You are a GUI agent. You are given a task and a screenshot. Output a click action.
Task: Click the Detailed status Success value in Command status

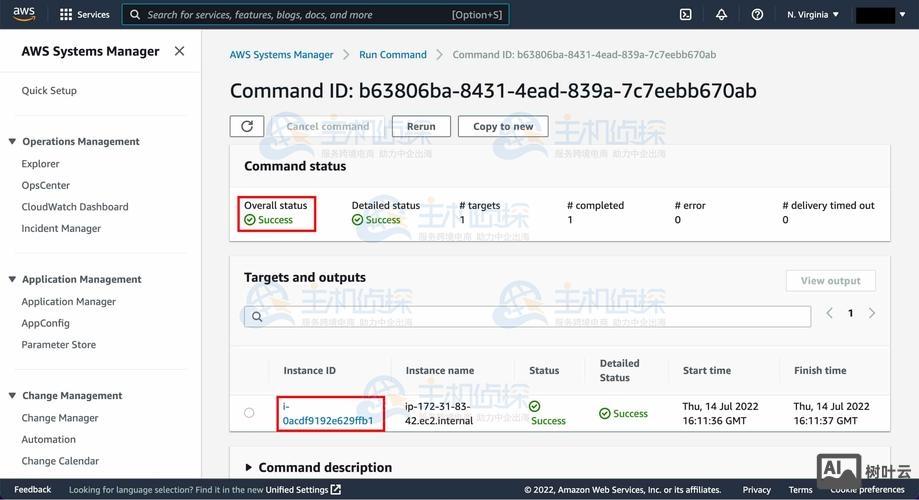point(376,220)
